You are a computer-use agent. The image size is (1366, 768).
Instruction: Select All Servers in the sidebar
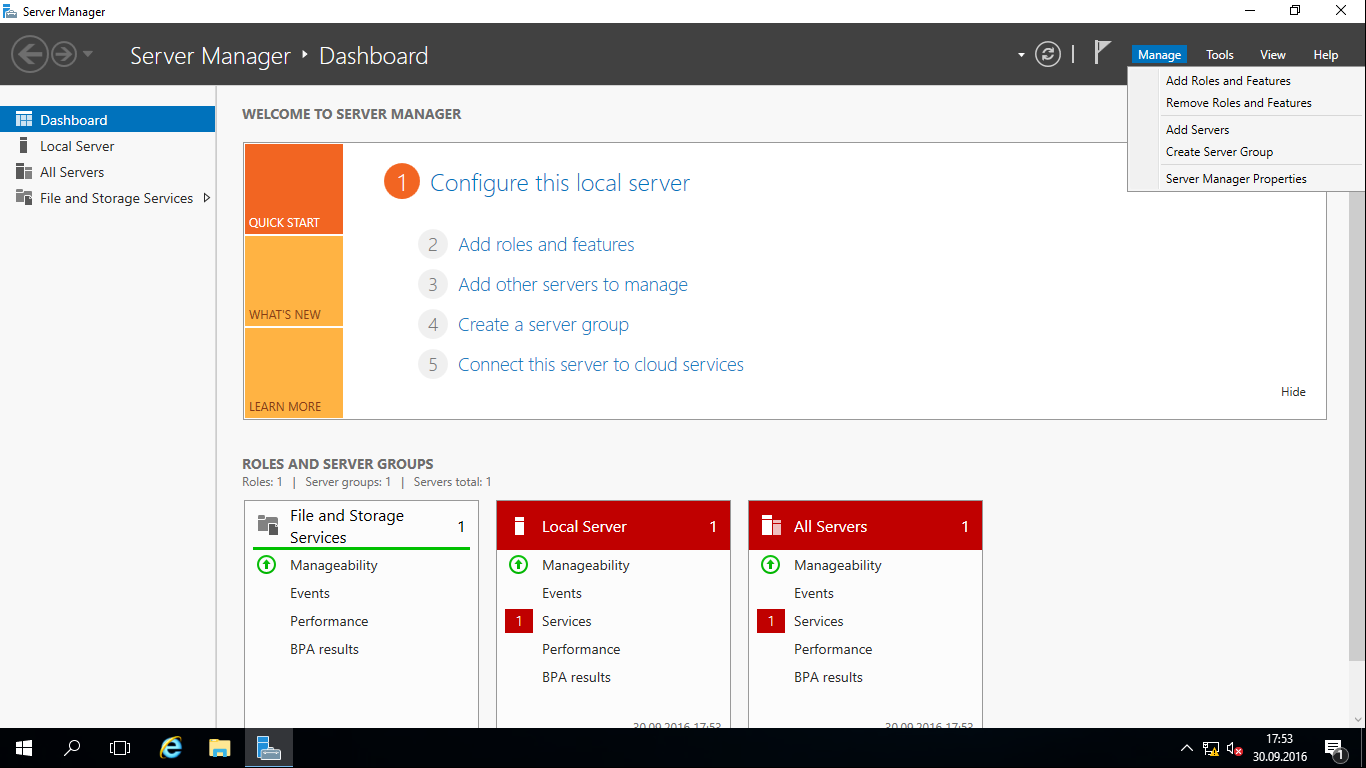point(107,172)
